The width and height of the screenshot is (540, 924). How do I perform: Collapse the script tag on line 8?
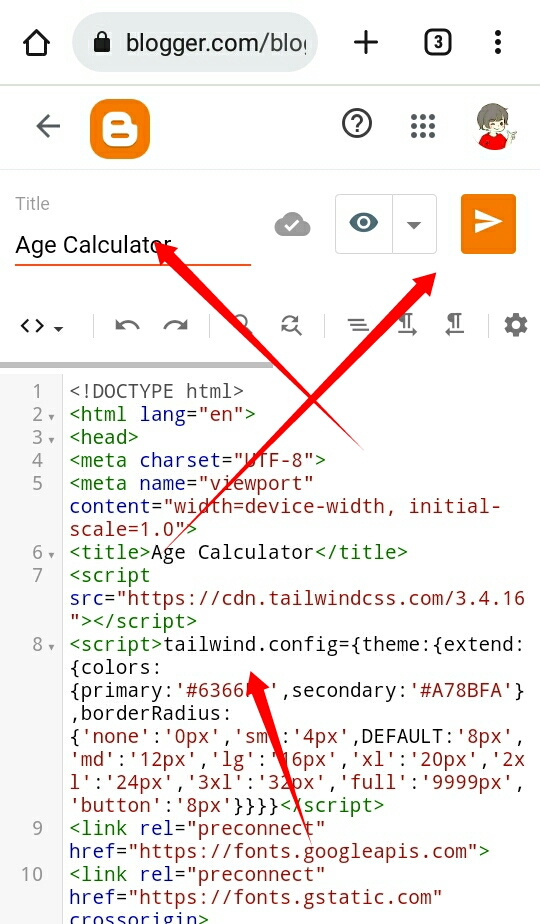click(x=51, y=646)
